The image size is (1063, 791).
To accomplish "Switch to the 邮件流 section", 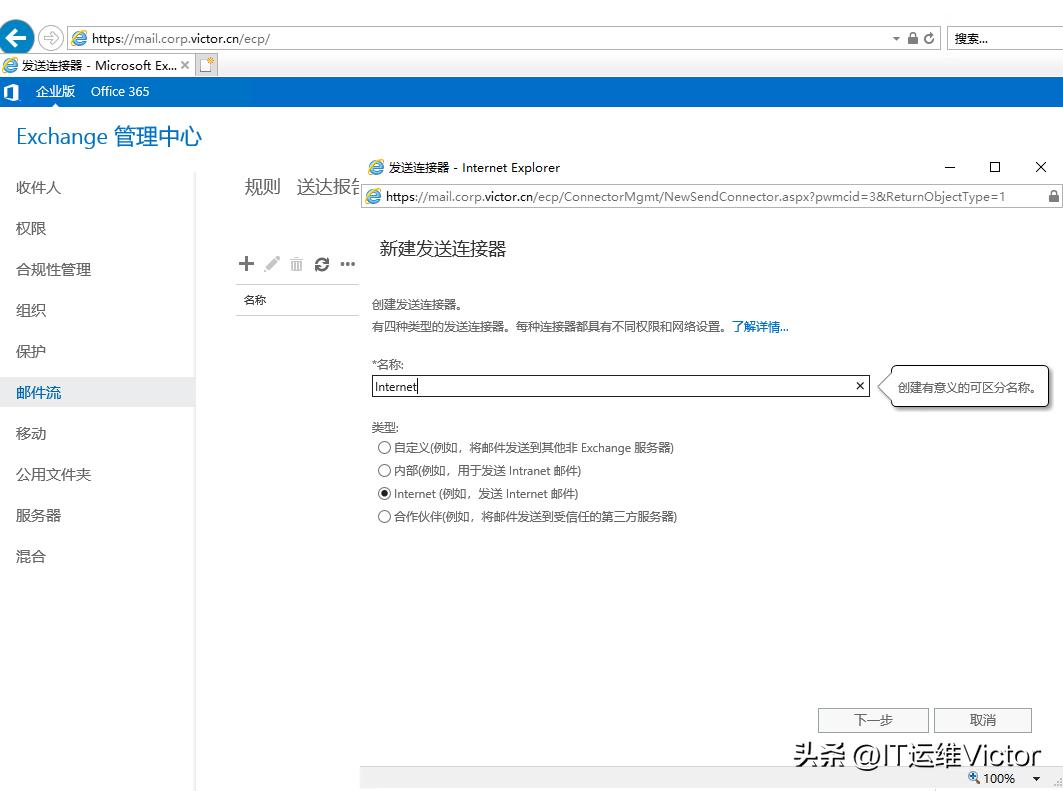I will click(40, 392).
